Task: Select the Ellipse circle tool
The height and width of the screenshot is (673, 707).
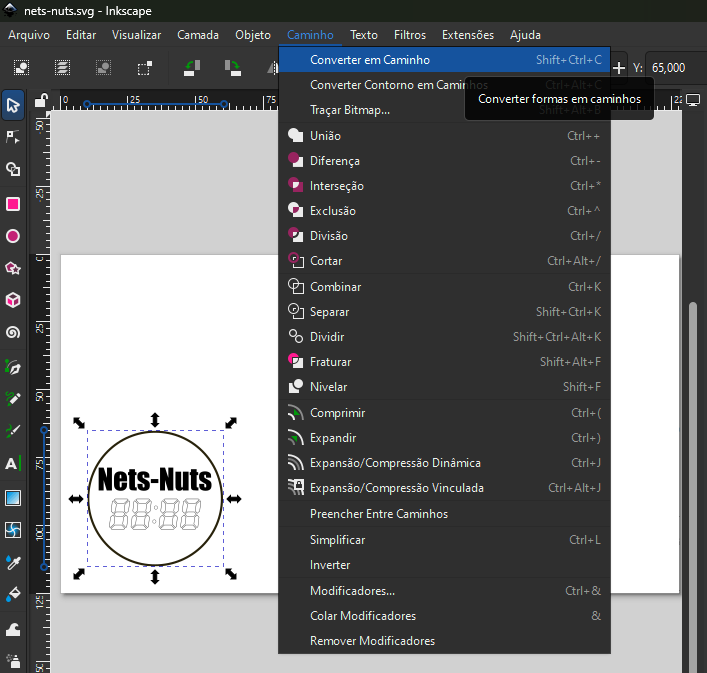Action: point(13,236)
